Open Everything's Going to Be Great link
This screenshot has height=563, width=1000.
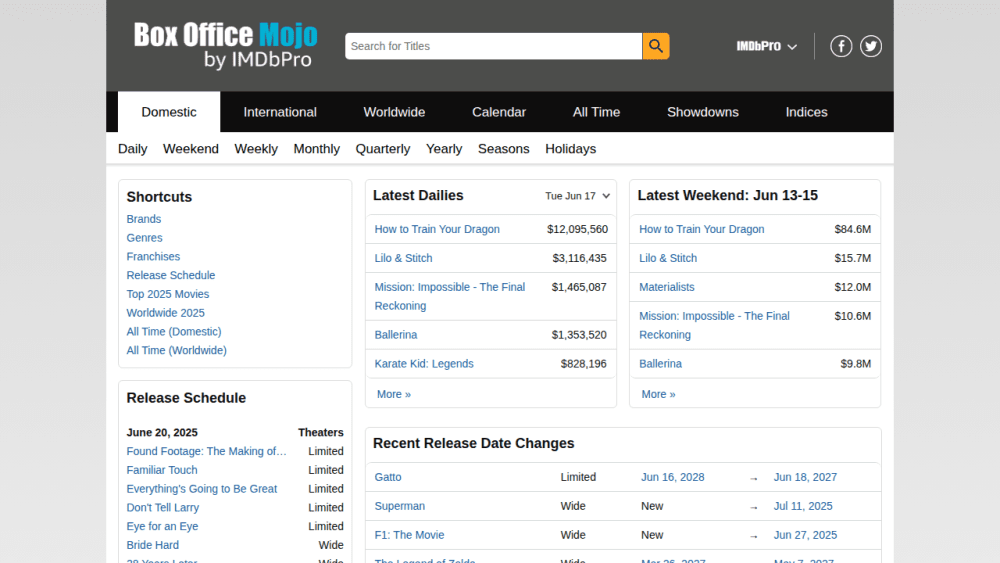[202, 489]
